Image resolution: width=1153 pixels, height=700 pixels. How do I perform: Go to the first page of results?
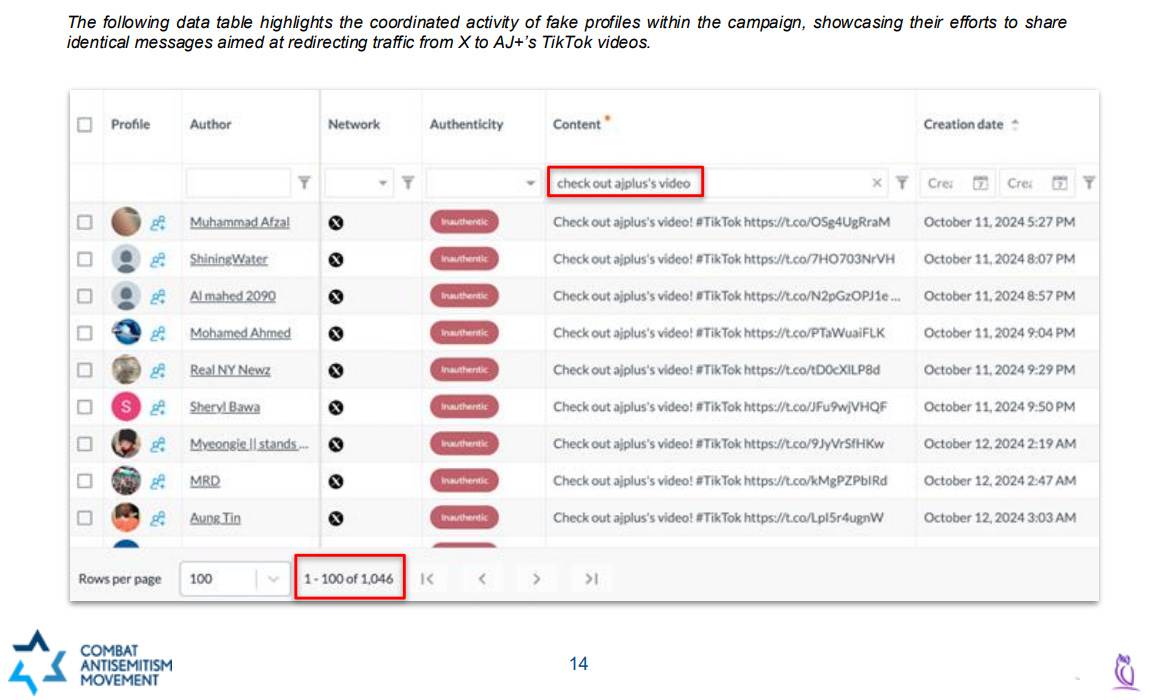click(x=427, y=579)
